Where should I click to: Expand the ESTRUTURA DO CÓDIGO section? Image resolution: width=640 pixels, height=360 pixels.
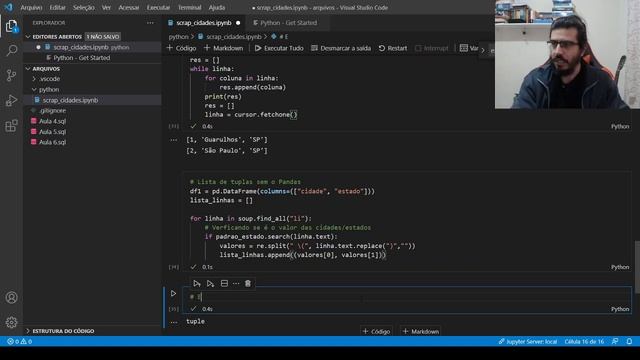(60, 331)
